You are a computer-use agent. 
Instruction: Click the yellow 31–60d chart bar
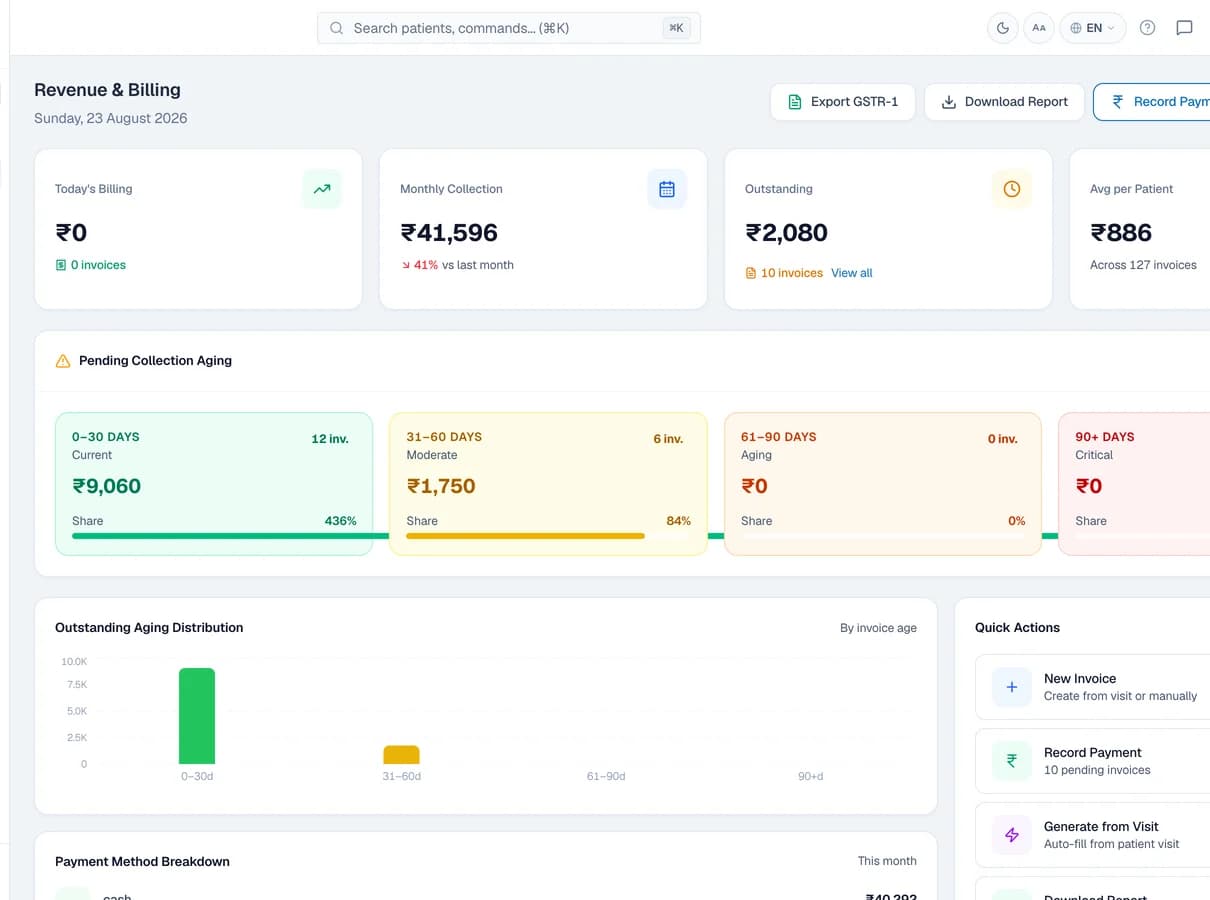[401, 755]
